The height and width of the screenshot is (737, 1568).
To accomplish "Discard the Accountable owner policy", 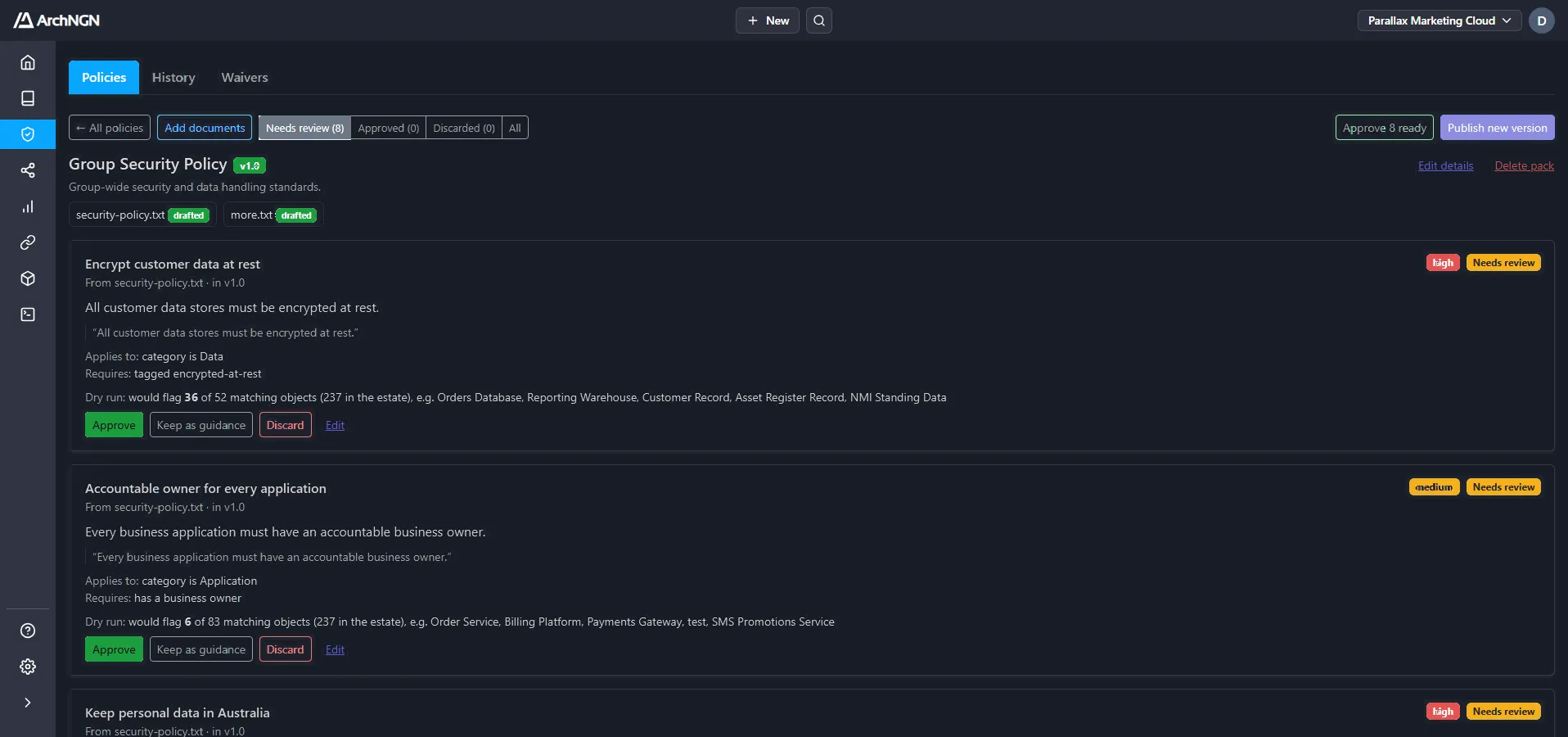I will point(286,649).
